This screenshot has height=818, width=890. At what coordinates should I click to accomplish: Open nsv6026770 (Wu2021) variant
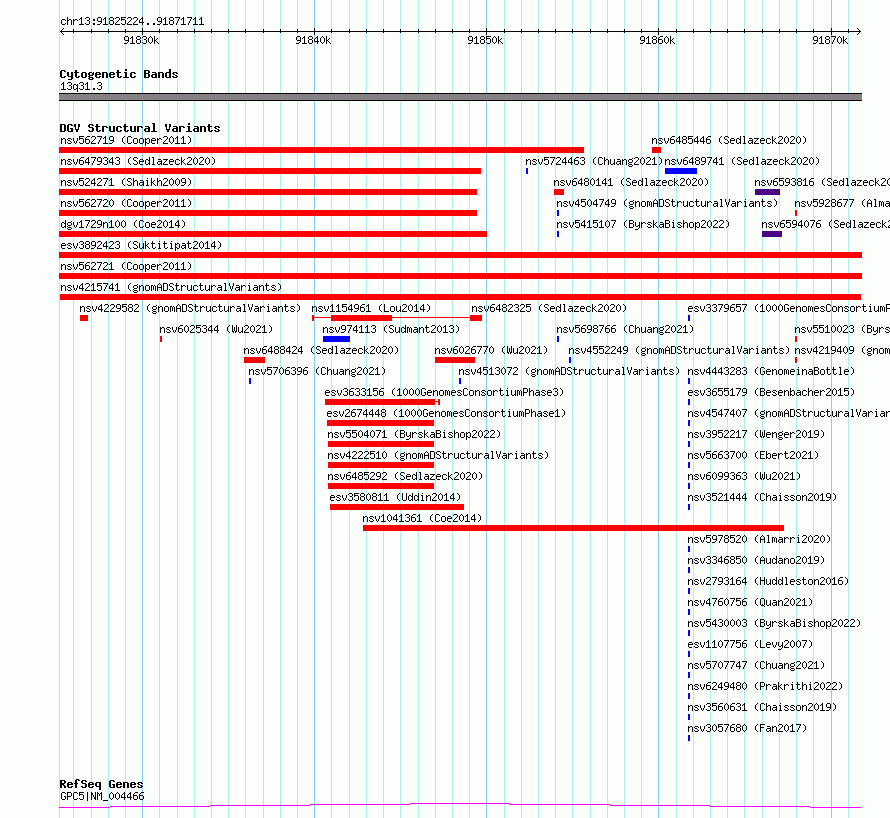[492, 350]
